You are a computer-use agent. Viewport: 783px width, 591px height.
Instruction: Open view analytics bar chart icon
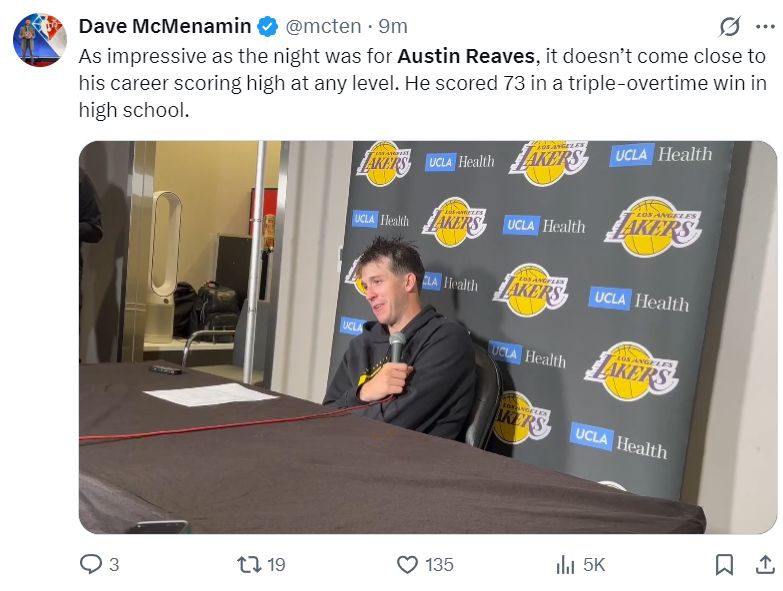tap(565, 565)
